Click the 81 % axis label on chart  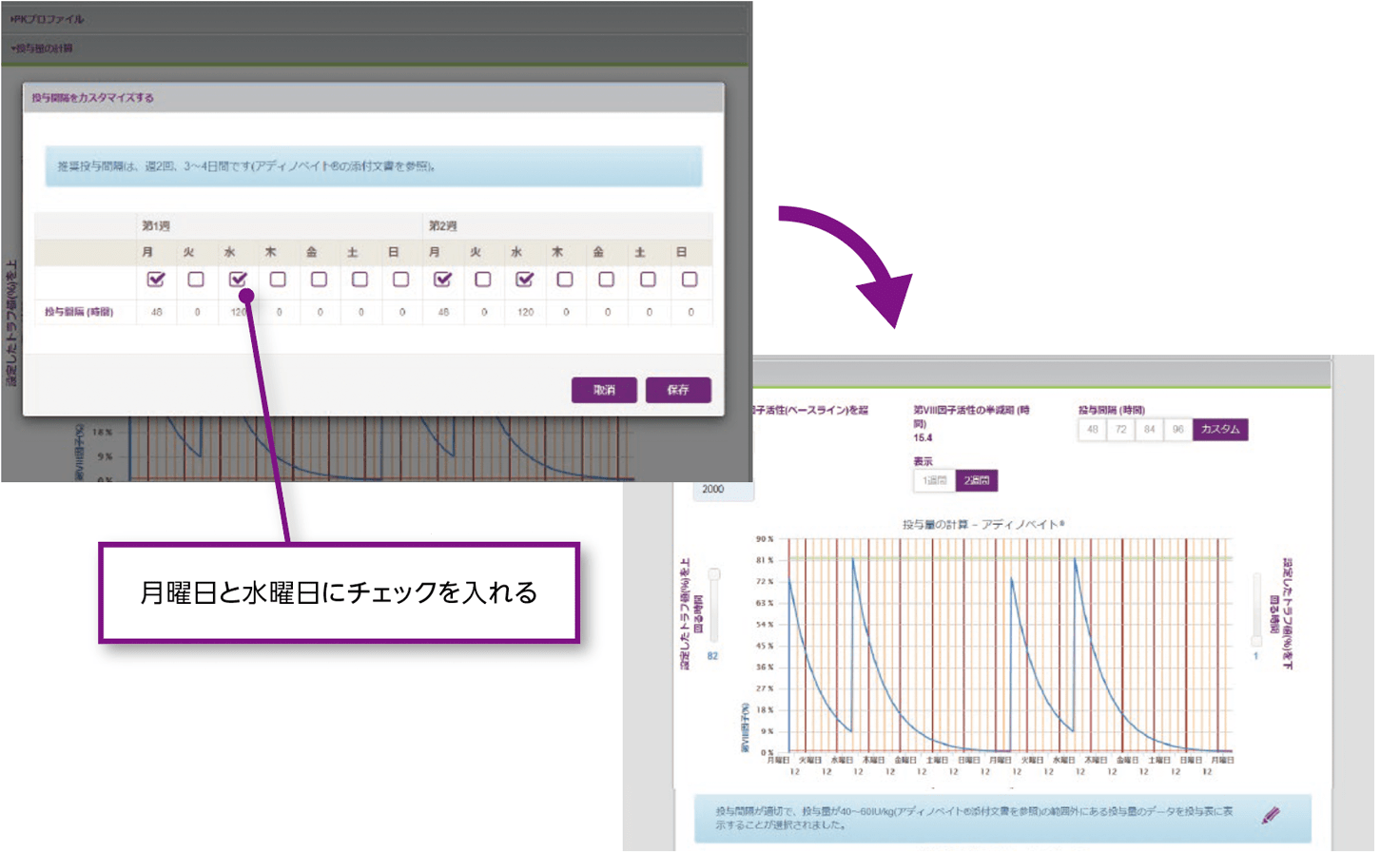765,560
